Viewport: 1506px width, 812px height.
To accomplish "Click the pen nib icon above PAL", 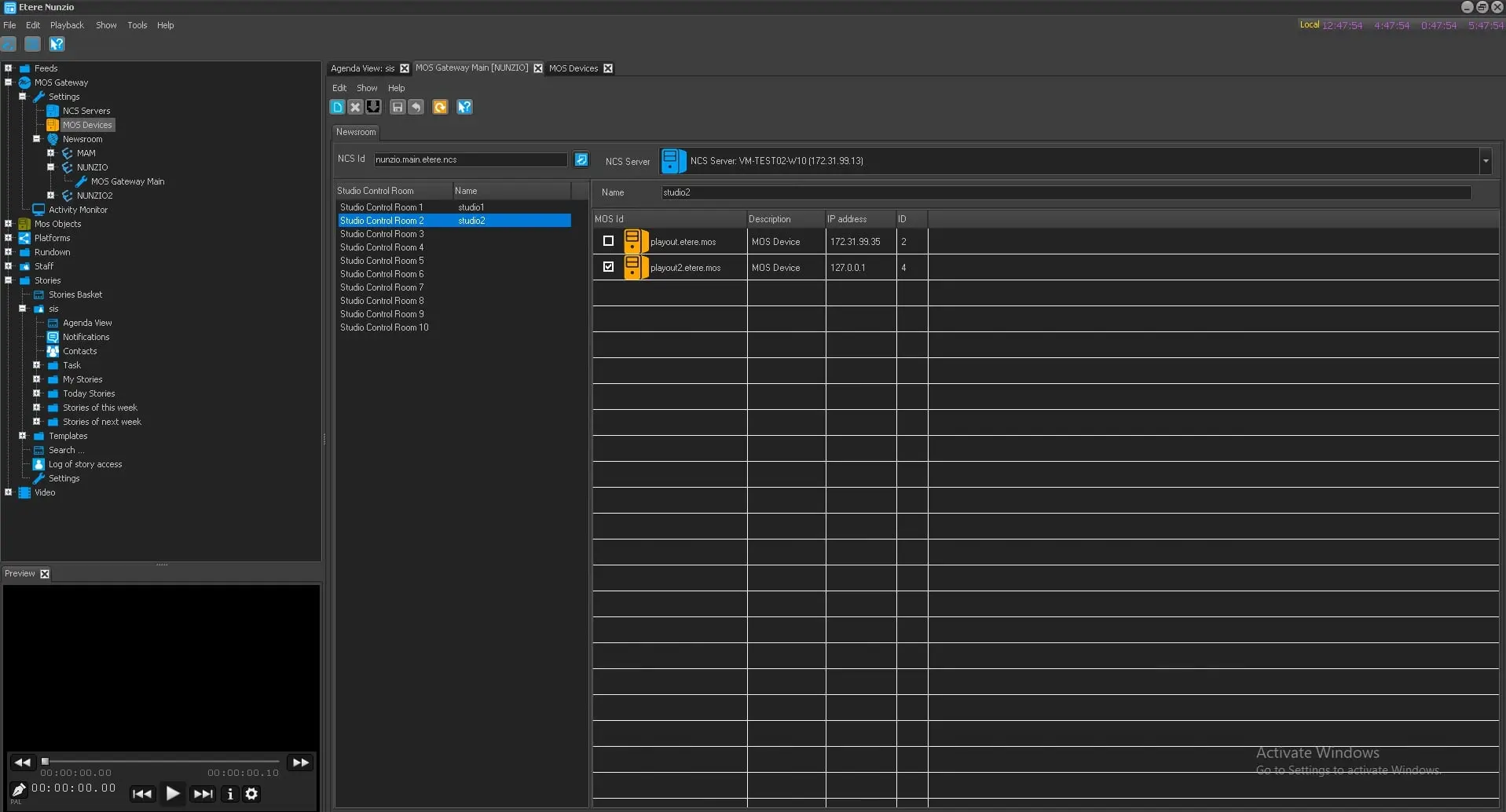I will 18,789.
